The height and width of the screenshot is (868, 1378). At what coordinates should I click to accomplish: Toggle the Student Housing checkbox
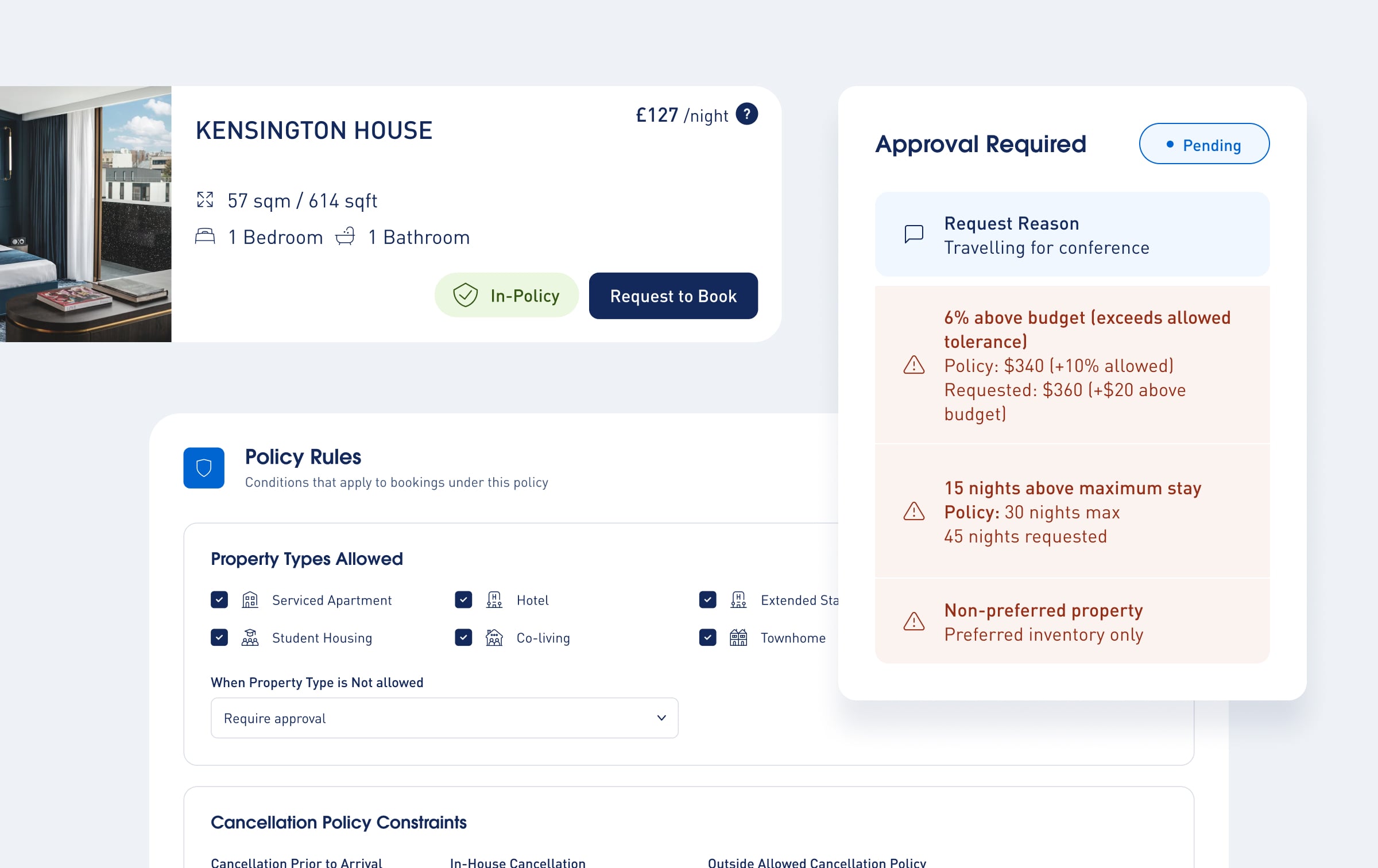[x=219, y=638]
